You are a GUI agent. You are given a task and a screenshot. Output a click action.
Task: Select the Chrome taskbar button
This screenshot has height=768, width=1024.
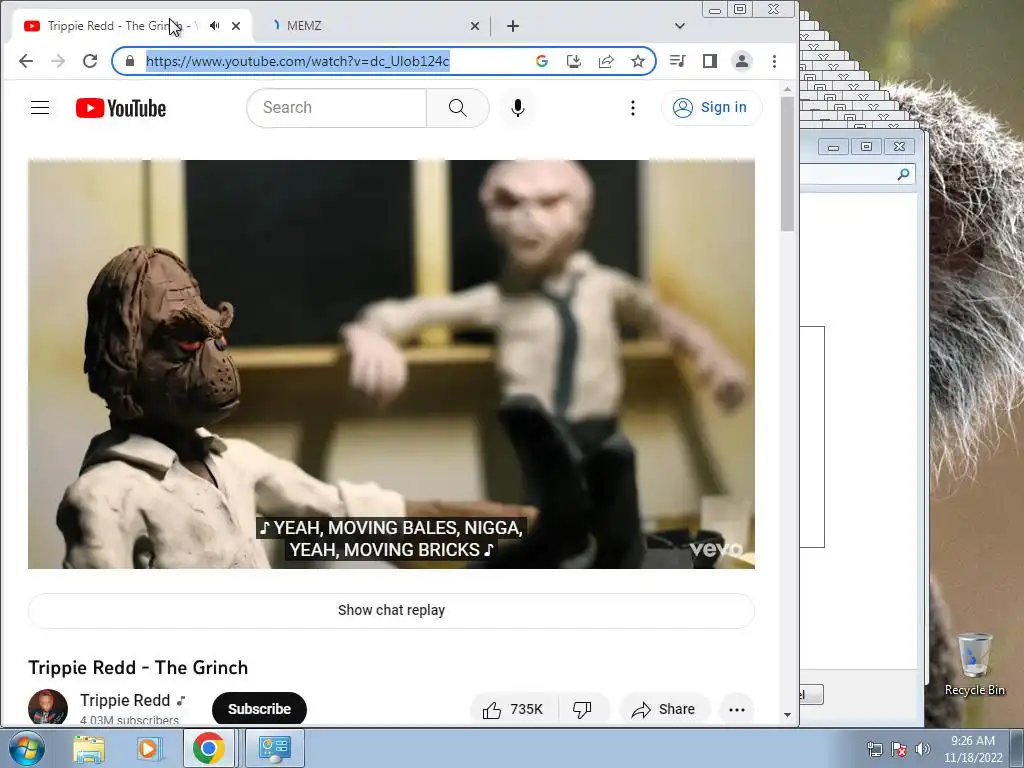tap(208, 748)
